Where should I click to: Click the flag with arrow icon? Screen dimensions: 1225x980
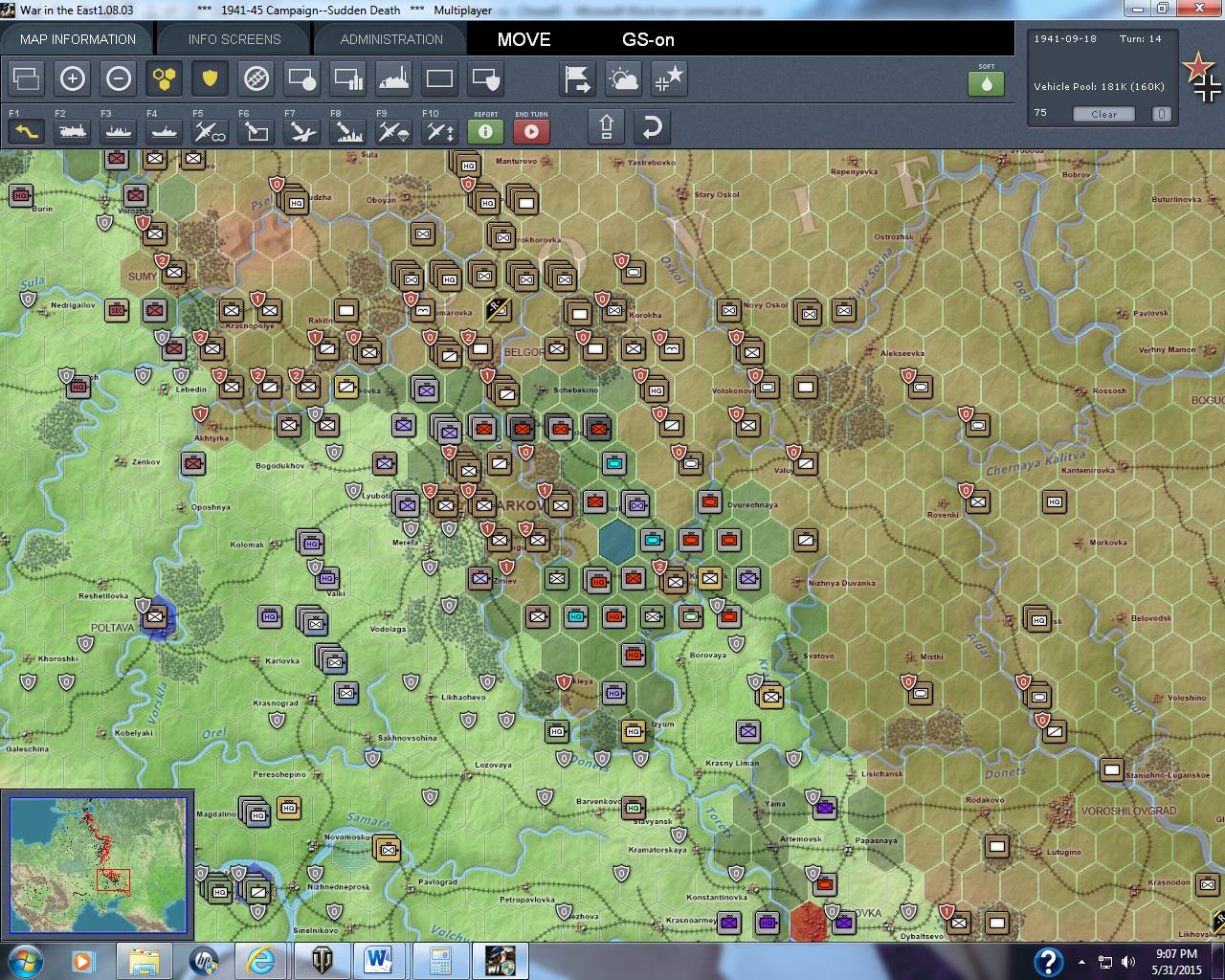click(578, 78)
